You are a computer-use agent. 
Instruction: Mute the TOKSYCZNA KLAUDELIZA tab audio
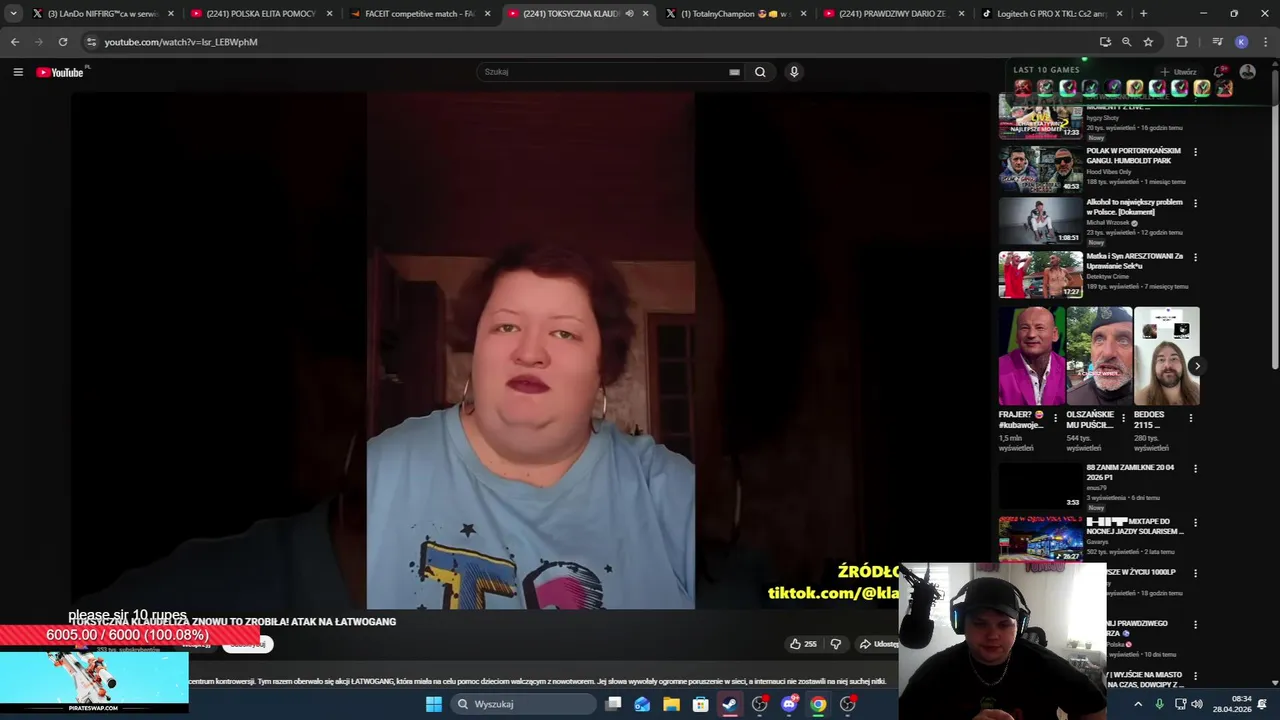pyautogui.click(x=629, y=14)
